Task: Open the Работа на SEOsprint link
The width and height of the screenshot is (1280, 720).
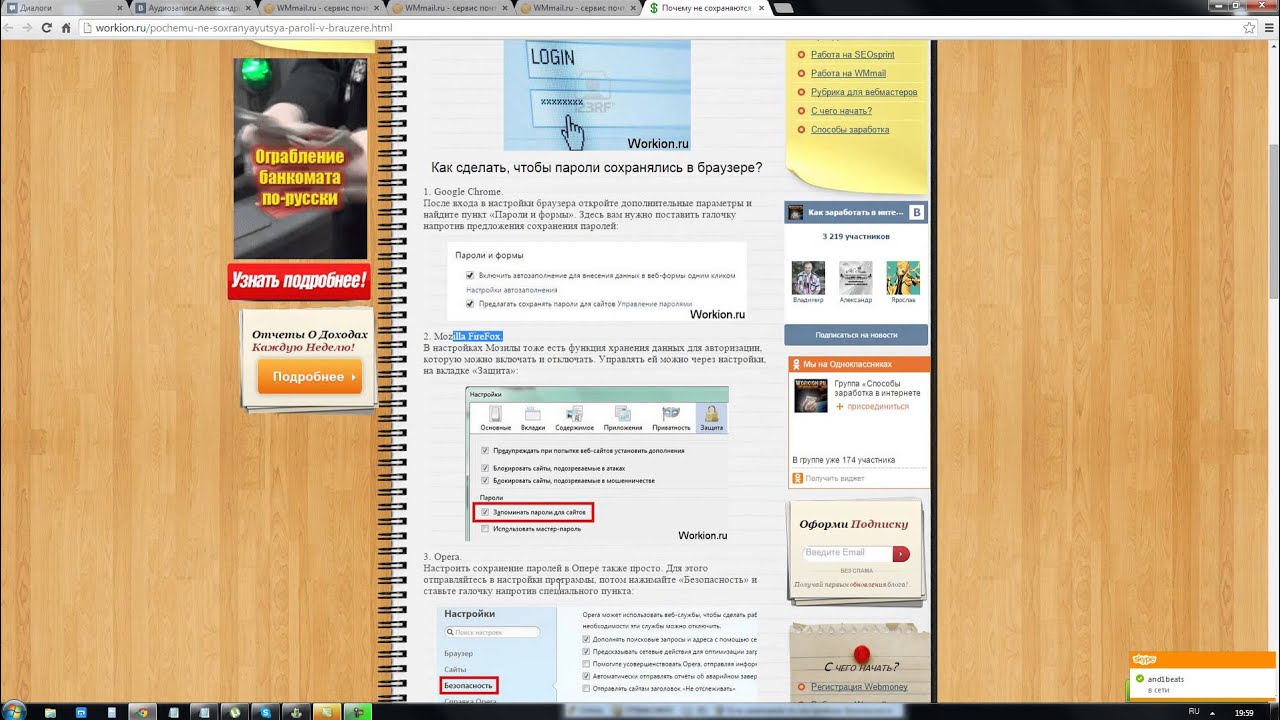Action: pos(852,55)
